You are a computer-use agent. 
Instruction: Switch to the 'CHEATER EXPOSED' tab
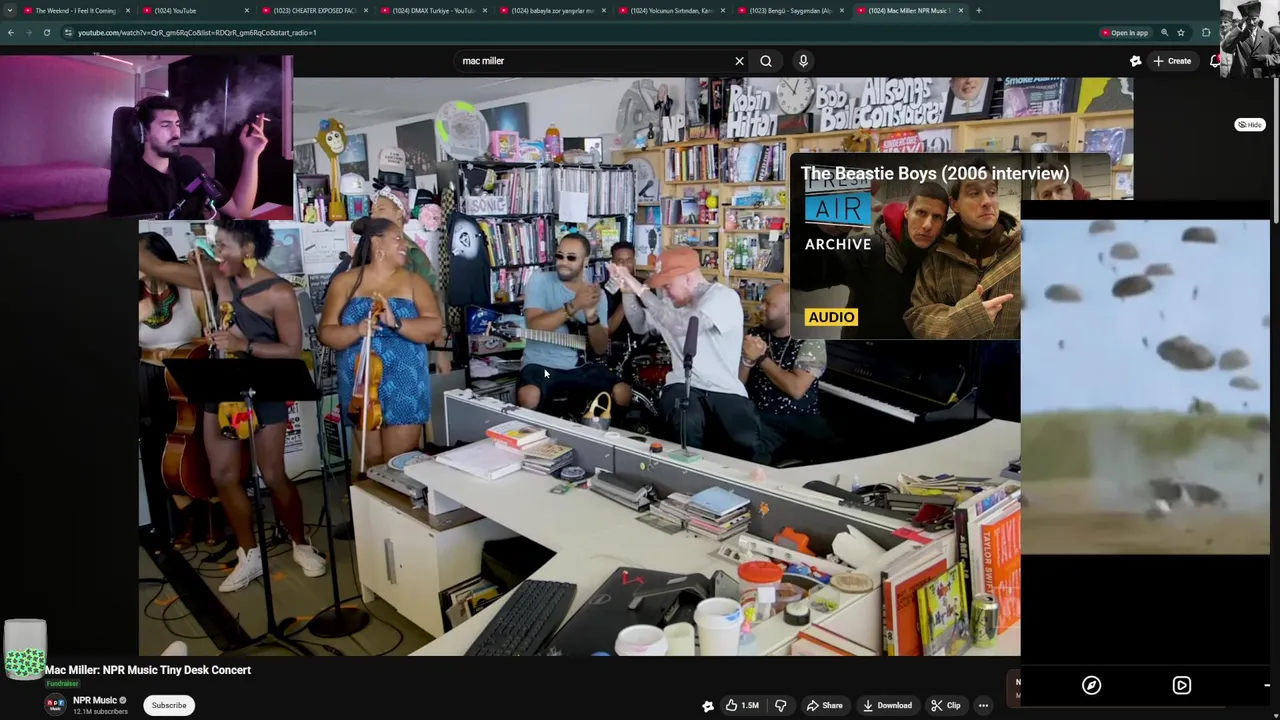point(314,10)
